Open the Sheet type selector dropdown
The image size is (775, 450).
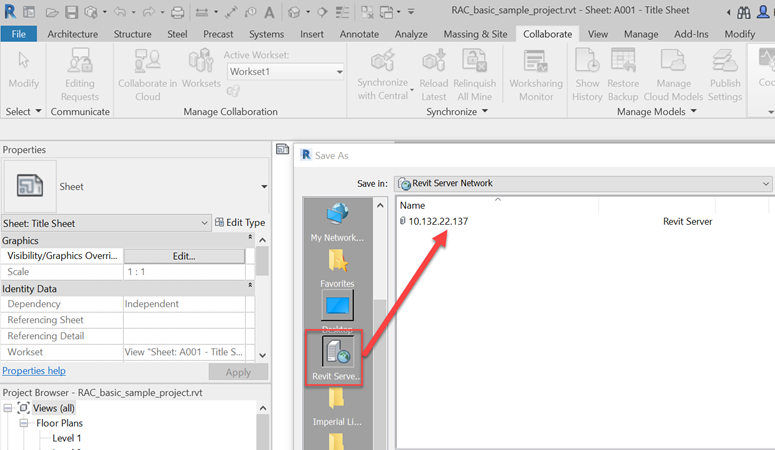pos(264,186)
